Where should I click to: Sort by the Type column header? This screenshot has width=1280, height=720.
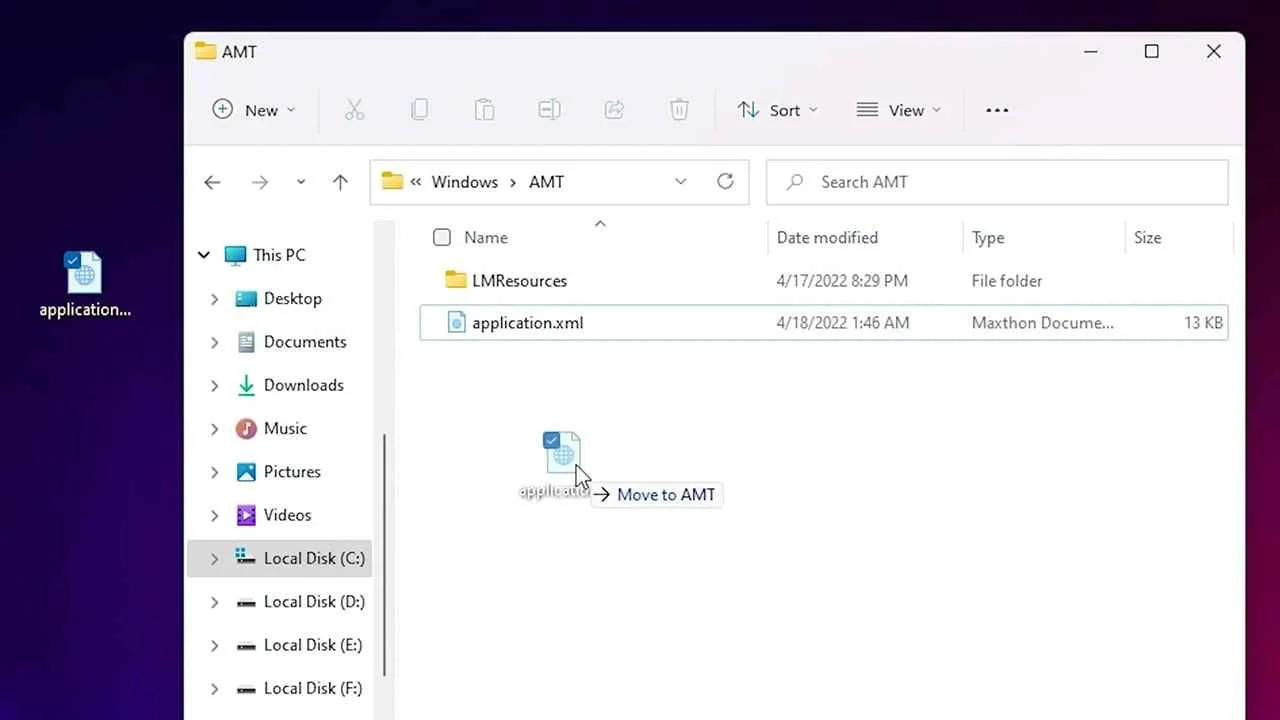coord(988,237)
